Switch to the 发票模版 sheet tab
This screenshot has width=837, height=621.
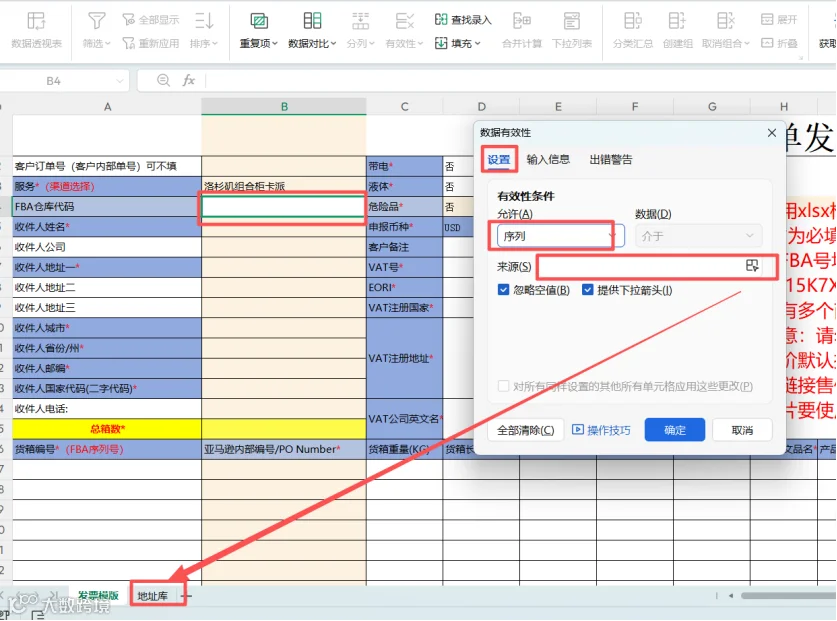pos(98,595)
